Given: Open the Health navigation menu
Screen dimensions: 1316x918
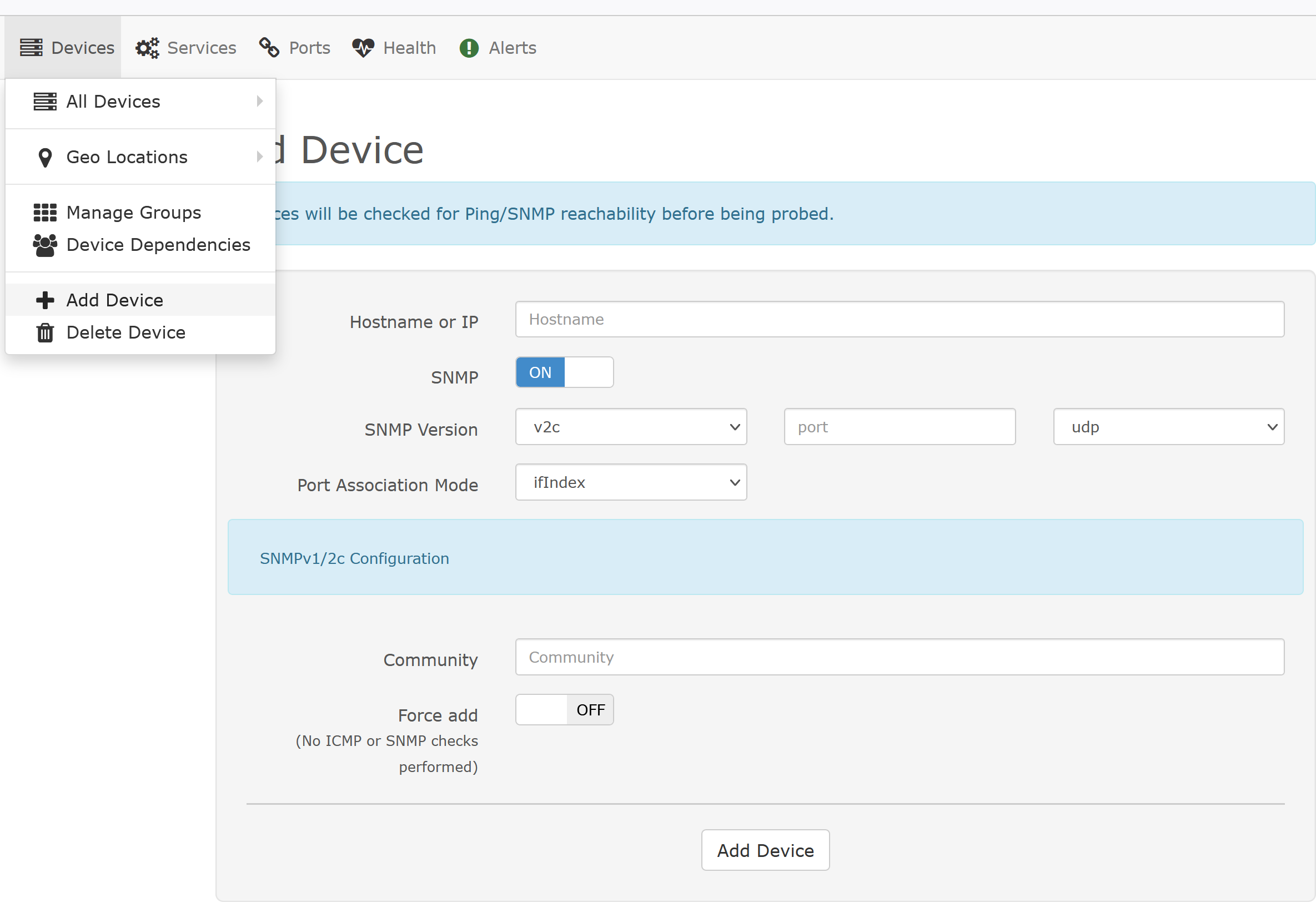Looking at the screenshot, I should [x=409, y=48].
